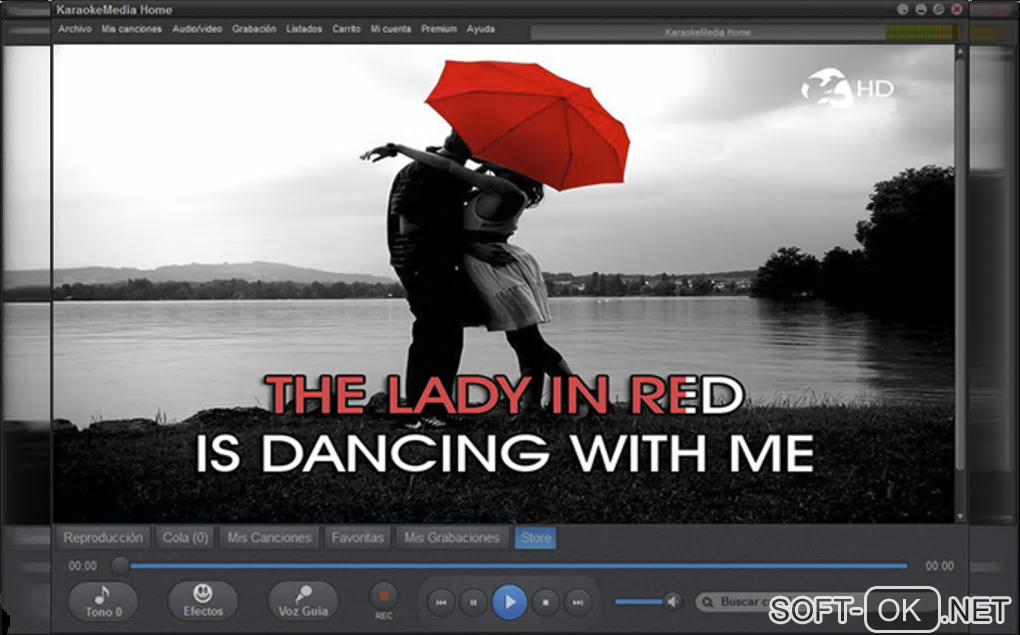
Task: Stop playback
Action: coord(546,602)
